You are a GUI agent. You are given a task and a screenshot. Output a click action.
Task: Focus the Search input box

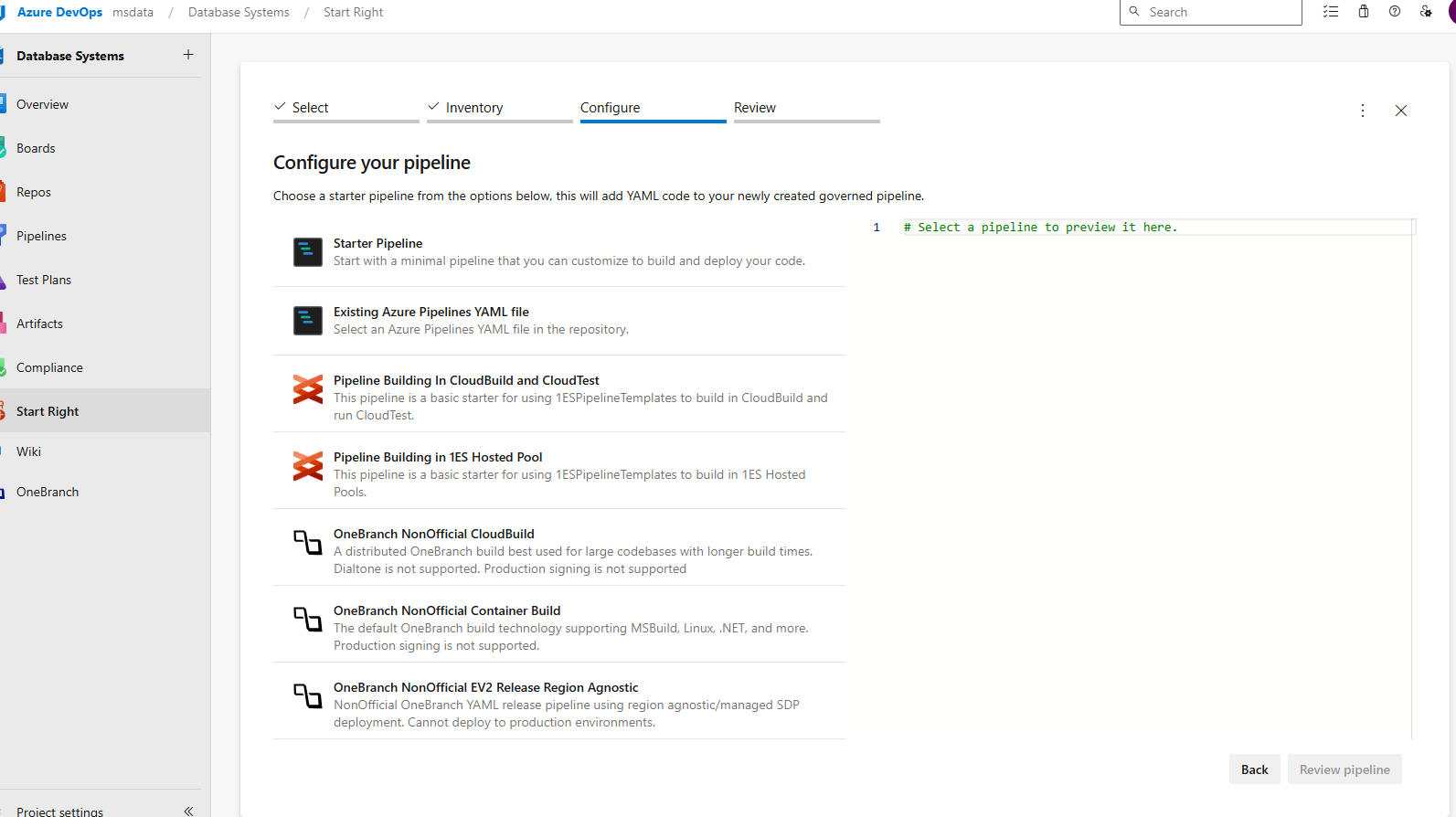click(1210, 12)
